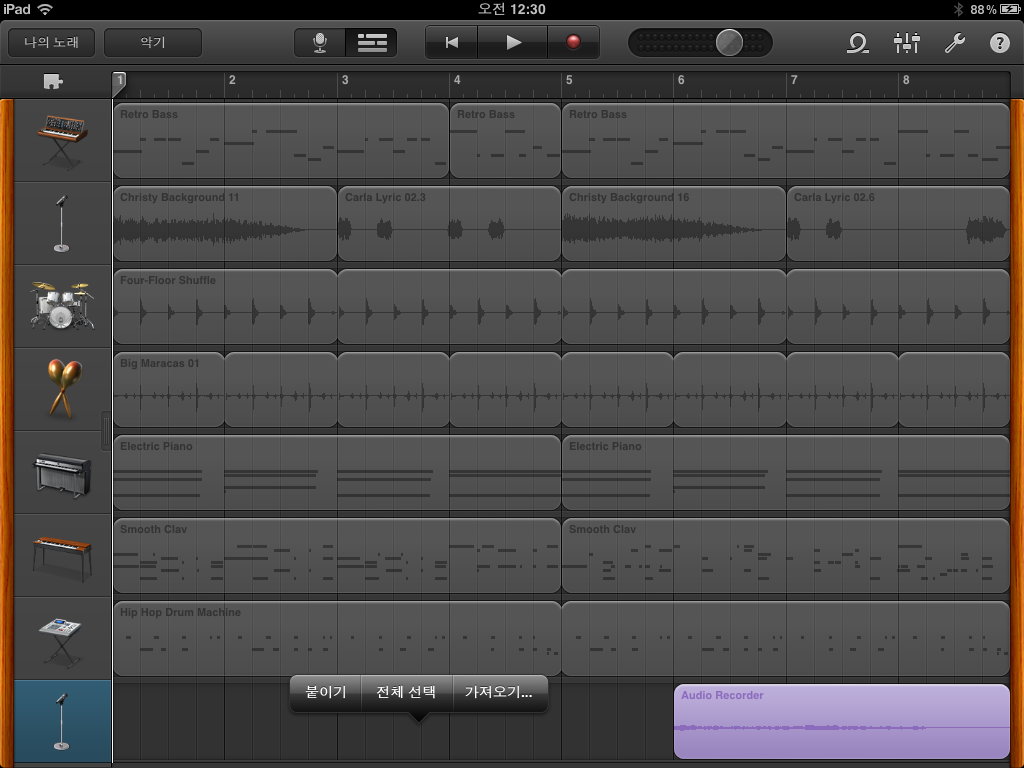Screen dimensions: 1024x768
Task: Check the battery status icon
Action: [1008, 9]
